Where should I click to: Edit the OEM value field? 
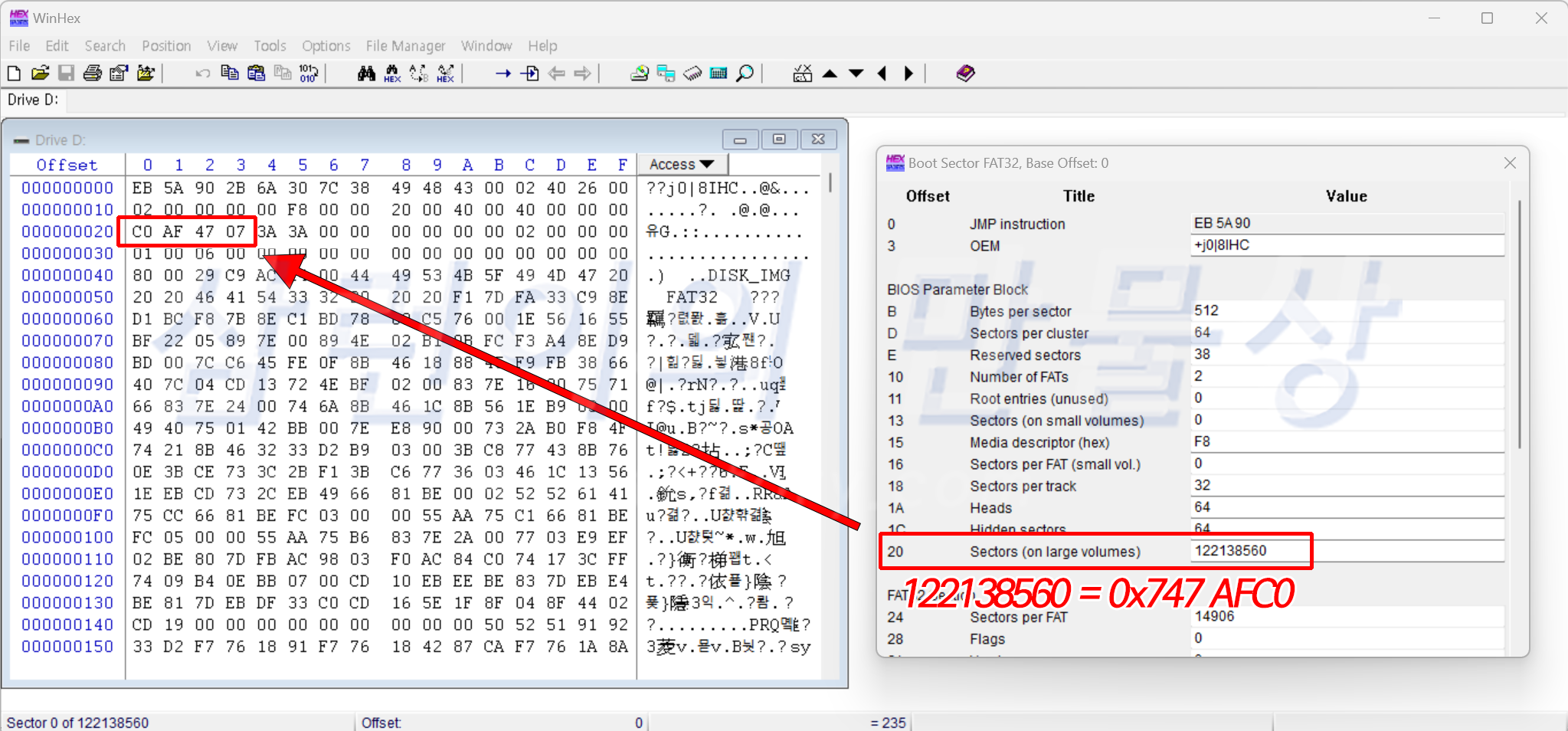(x=1347, y=245)
